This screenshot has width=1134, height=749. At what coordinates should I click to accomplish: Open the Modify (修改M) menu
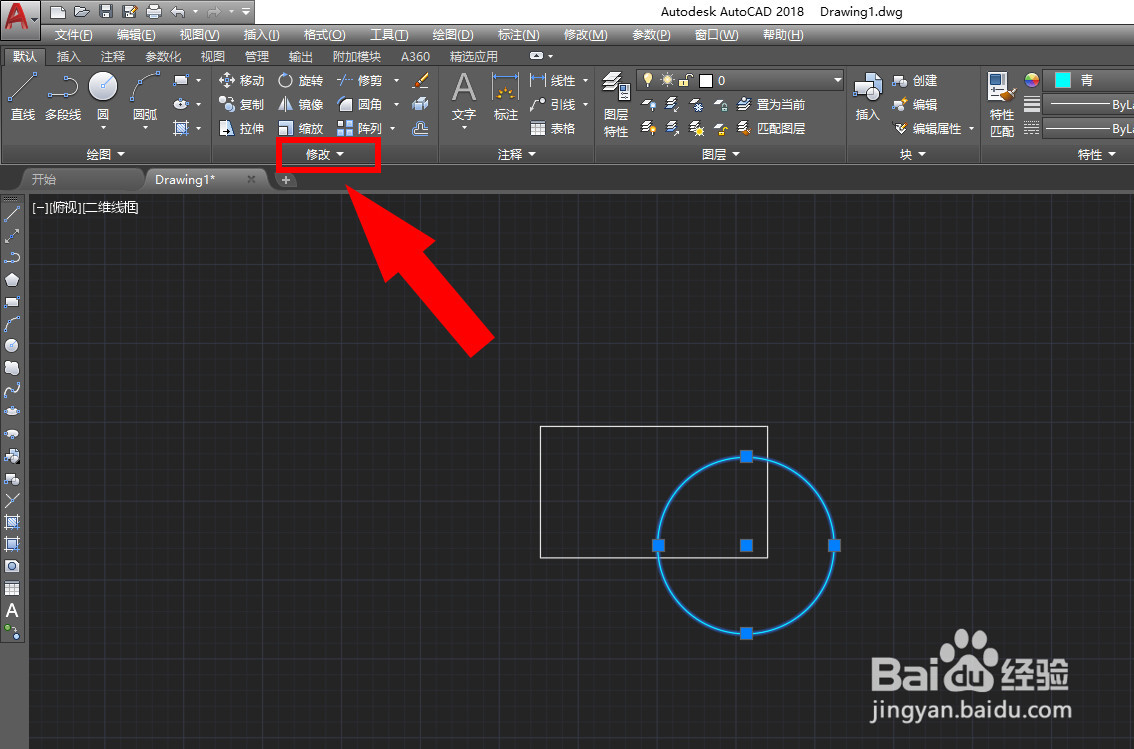point(585,35)
